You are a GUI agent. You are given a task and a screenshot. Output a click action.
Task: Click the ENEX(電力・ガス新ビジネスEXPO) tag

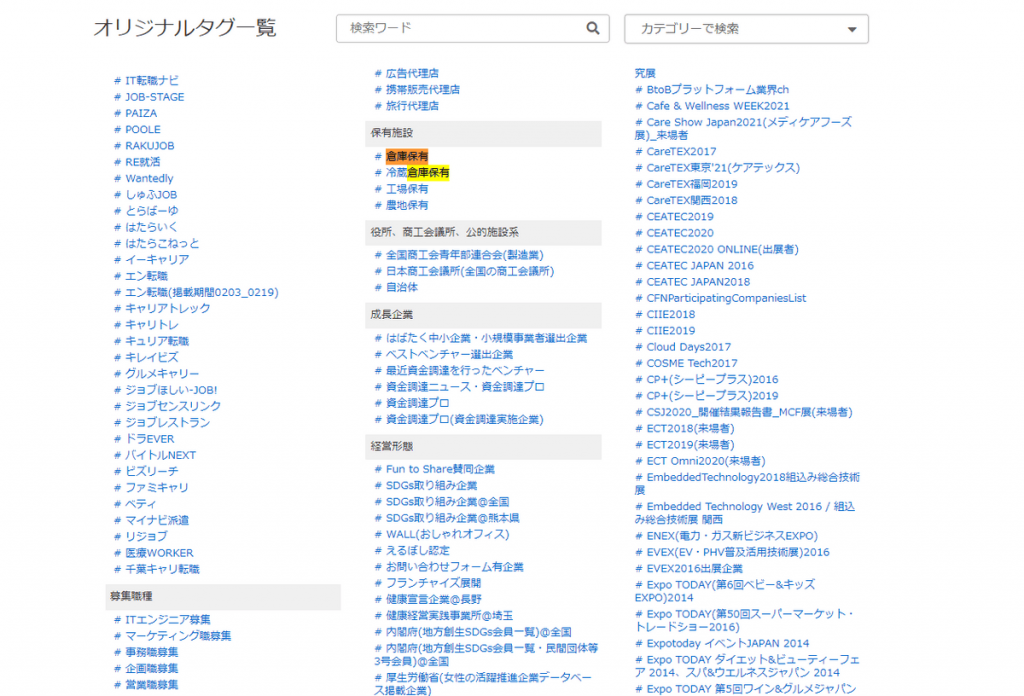click(732, 536)
